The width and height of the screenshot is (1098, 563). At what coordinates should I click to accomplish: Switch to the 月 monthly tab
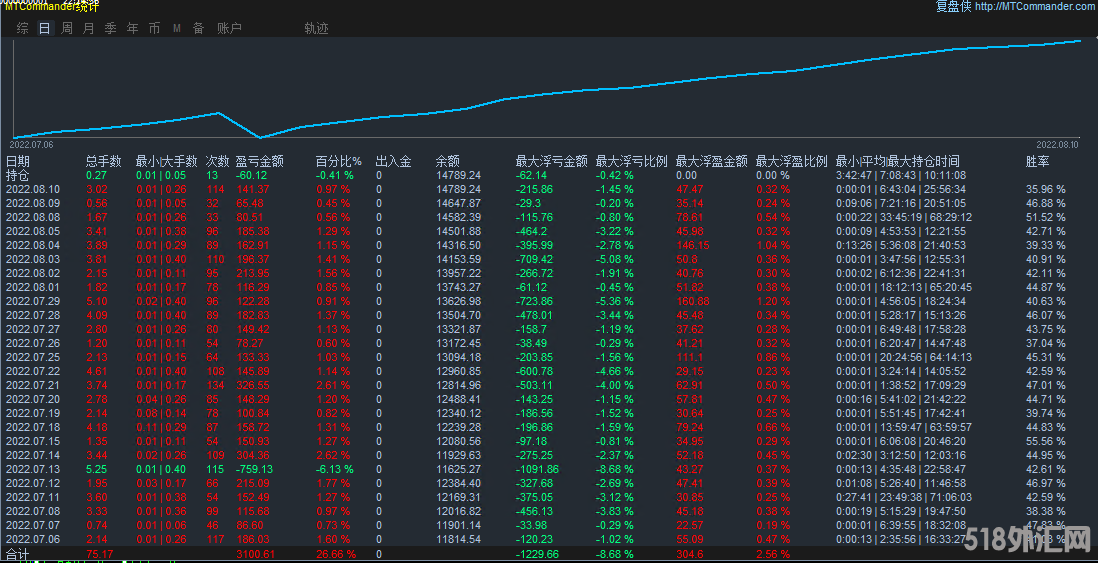(x=88, y=29)
